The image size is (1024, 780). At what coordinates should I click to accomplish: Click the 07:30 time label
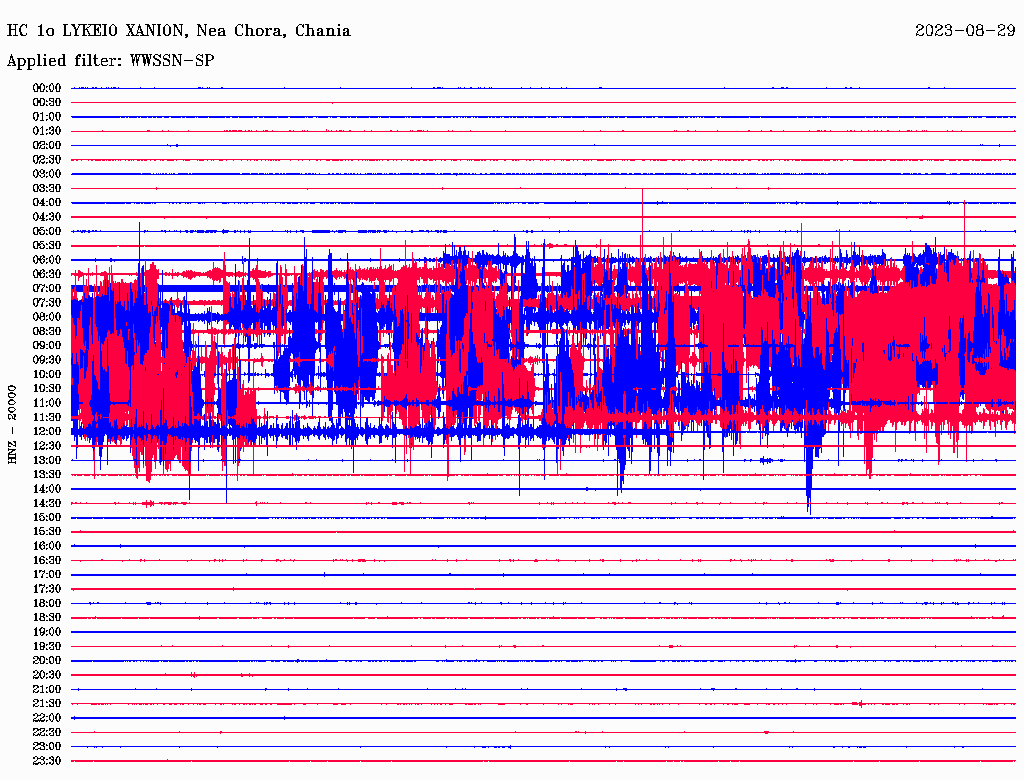coord(47,302)
